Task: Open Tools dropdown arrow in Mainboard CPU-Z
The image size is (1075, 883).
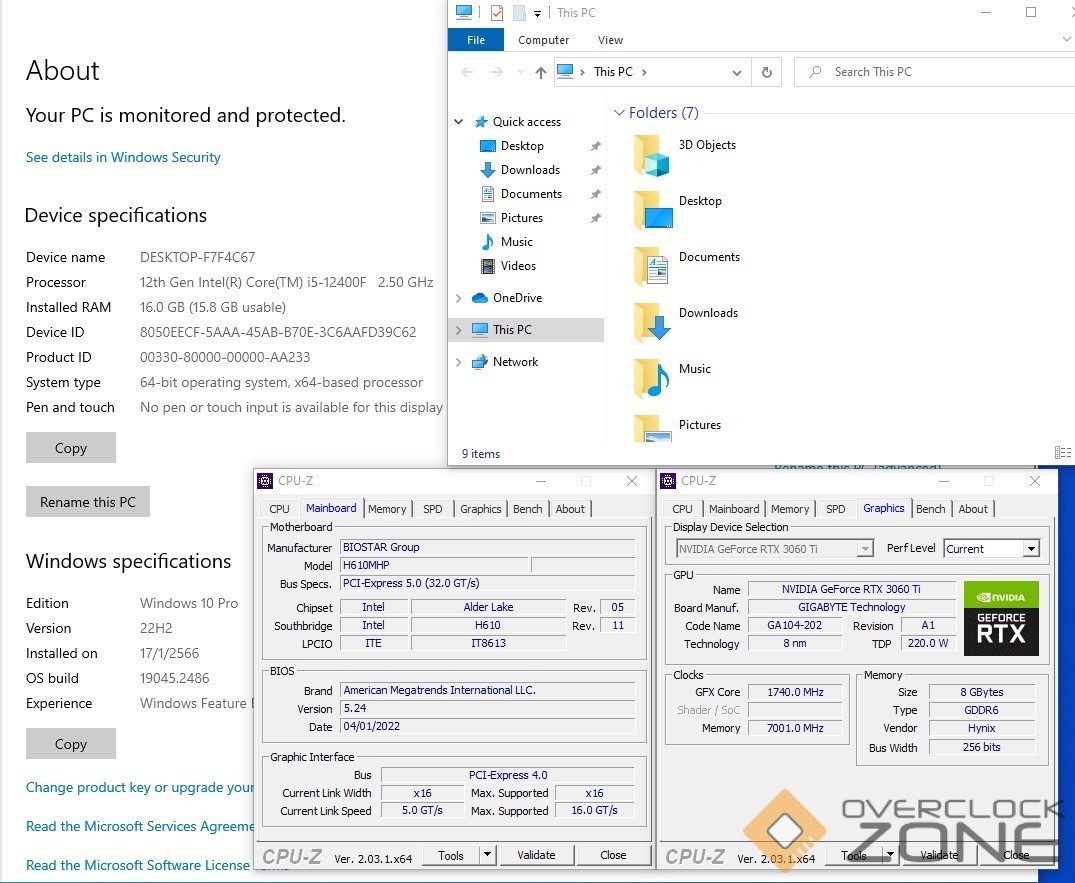Action: 487,855
